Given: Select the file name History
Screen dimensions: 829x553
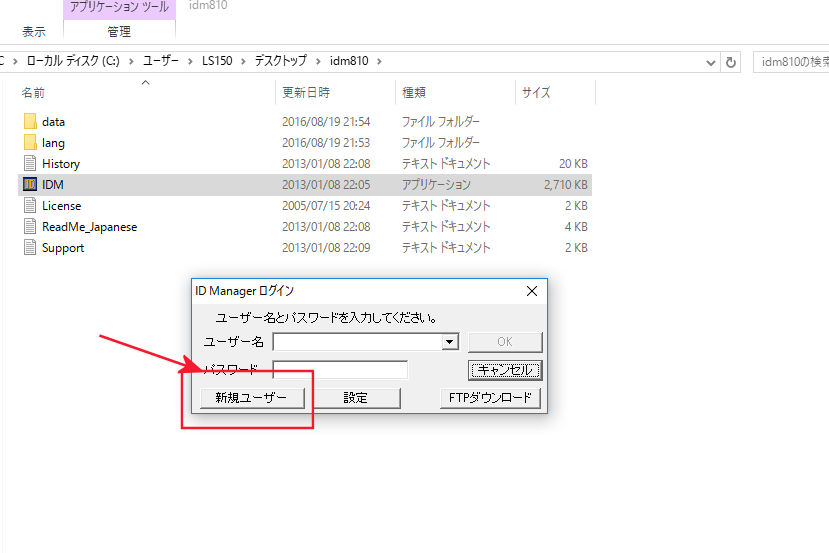Looking at the screenshot, I should [x=61, y=164].
